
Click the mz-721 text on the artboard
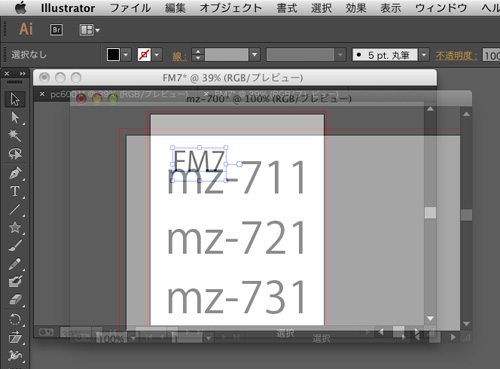236,237
